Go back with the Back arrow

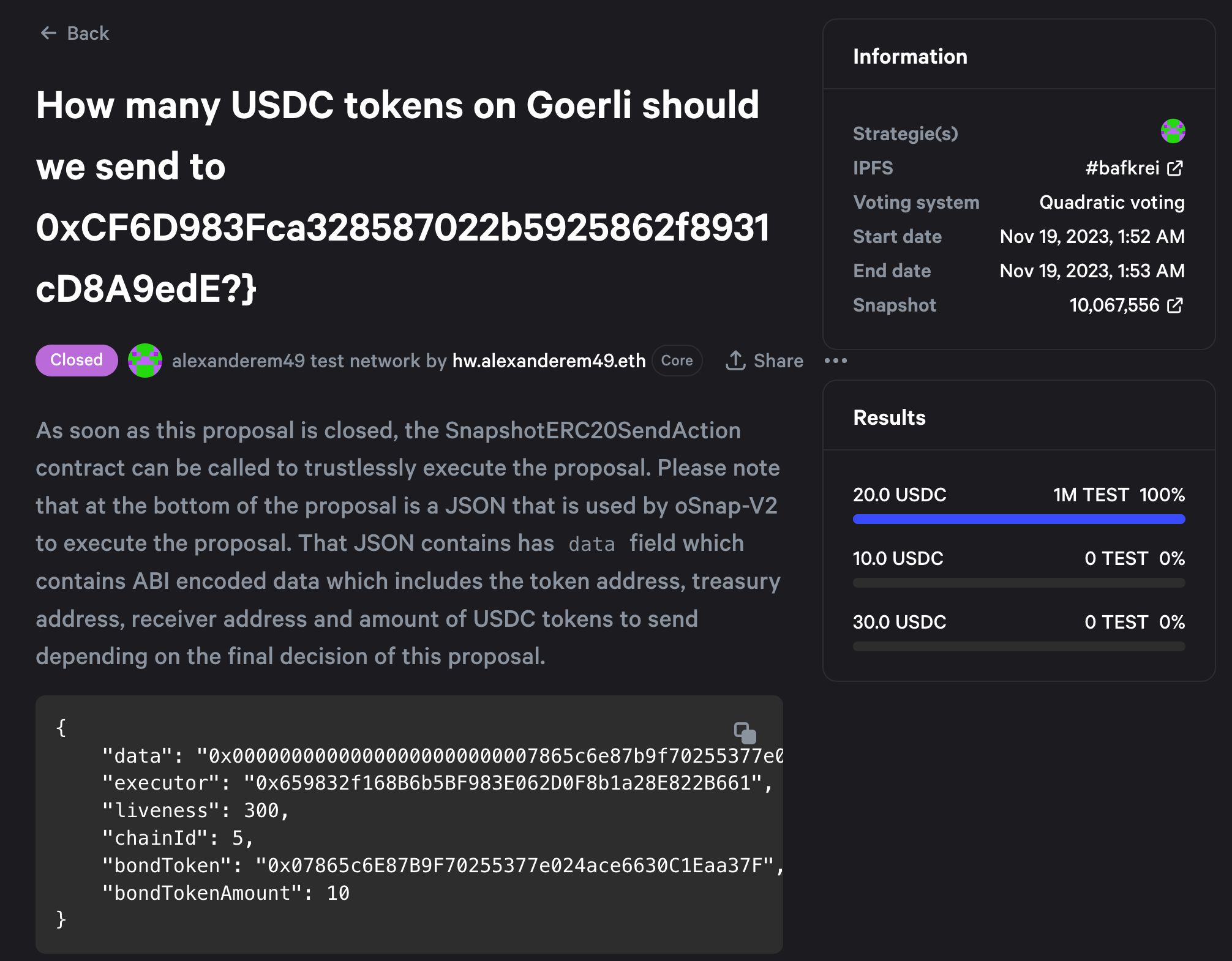48,33
